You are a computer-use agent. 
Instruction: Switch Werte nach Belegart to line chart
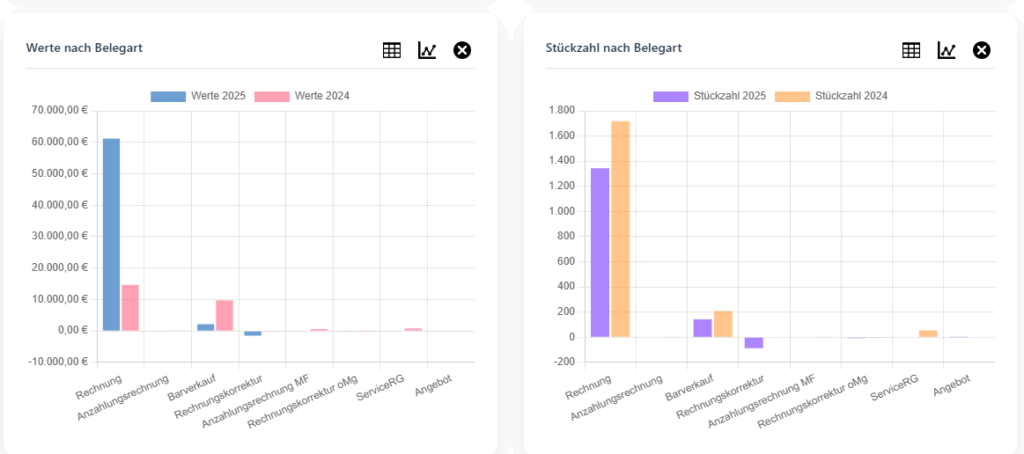tap(427, 50)
